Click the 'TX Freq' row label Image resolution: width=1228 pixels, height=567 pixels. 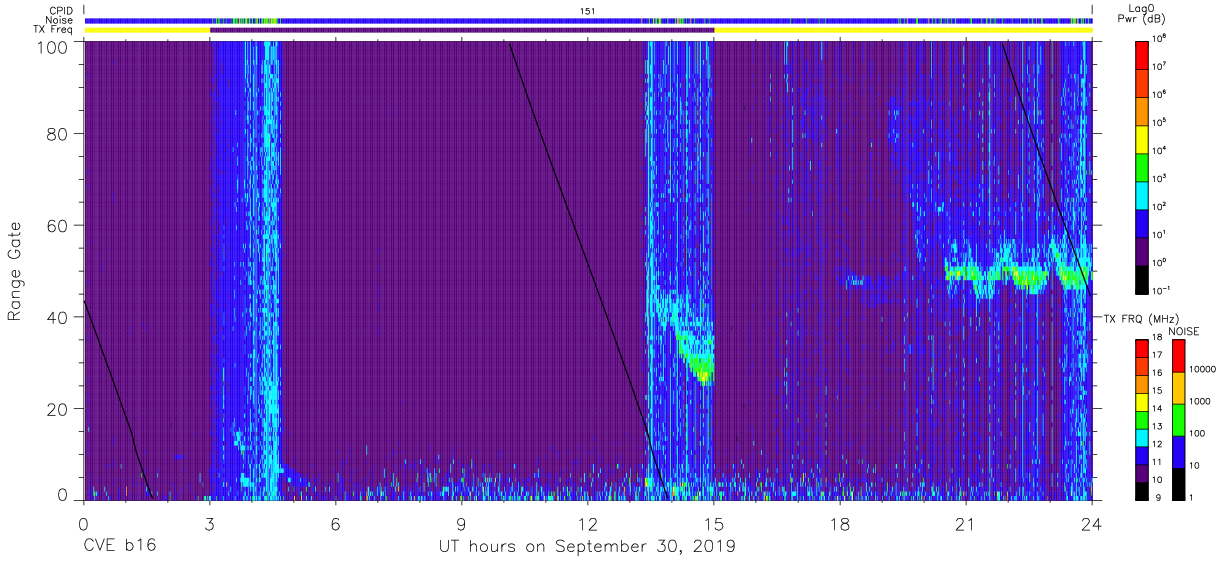pos(54,30)
